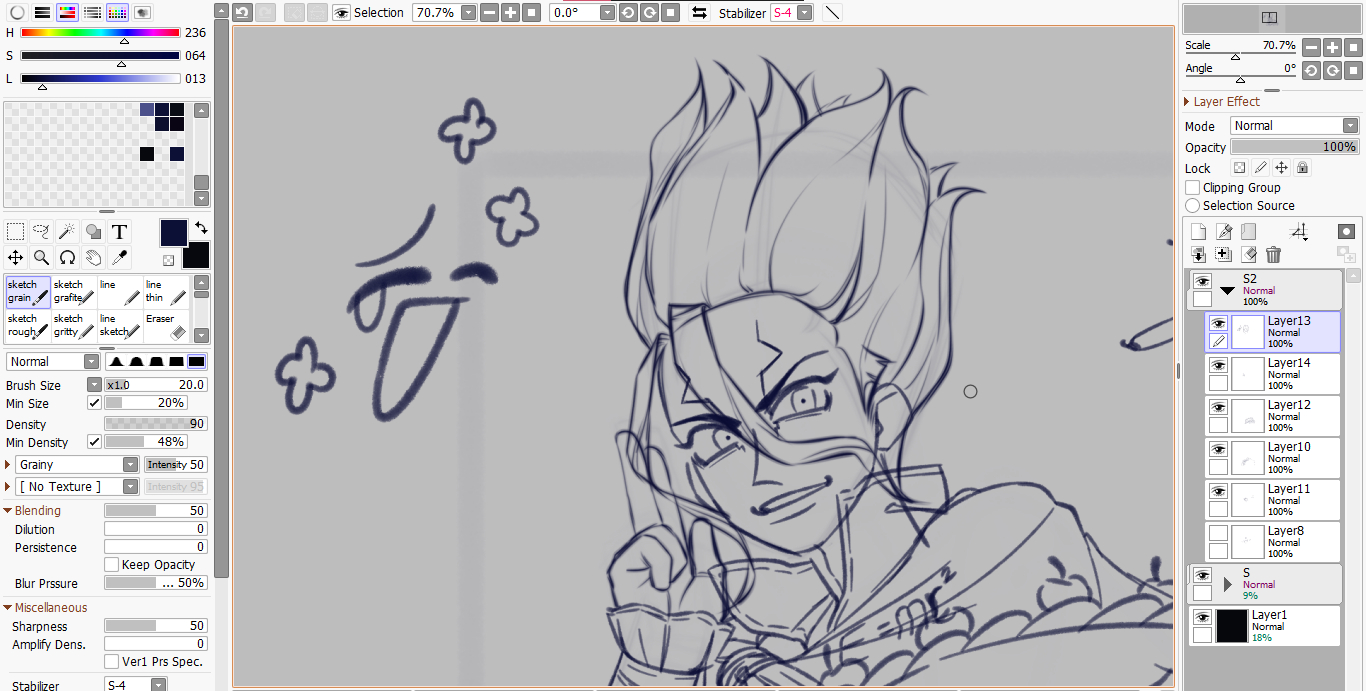Click the undo arrow in top toolbar
Viewport: 1366px width, 691px height.
coord(242,13)
